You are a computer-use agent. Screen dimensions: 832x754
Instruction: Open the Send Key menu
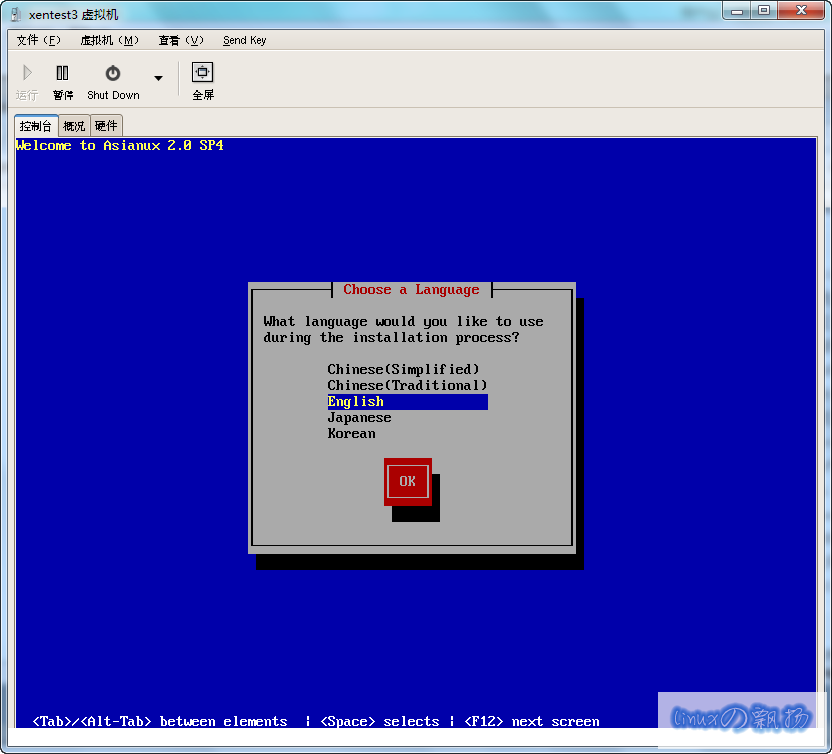[244, 40]
